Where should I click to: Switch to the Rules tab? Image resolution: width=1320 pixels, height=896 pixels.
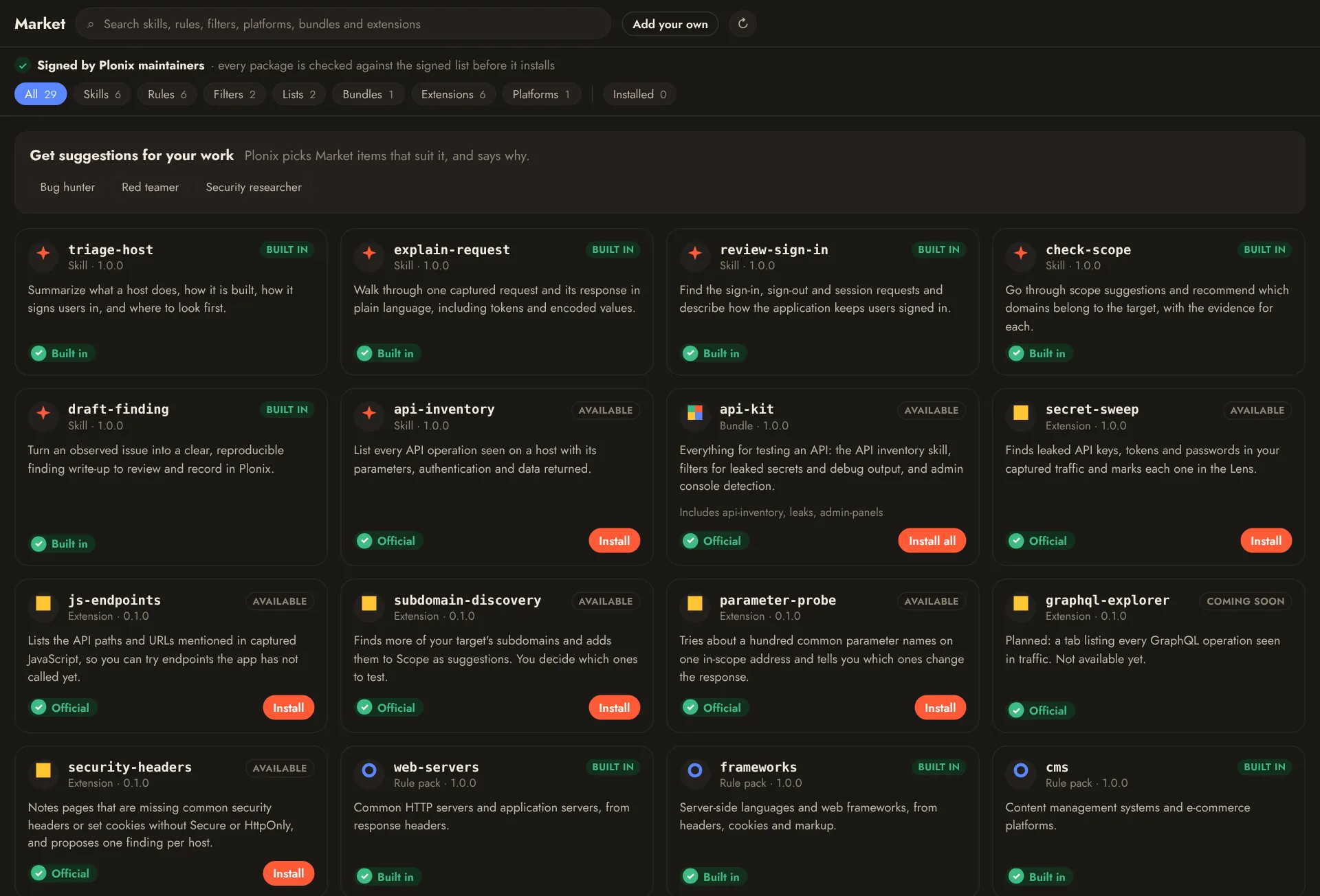pyautogui.click(x=167, y=94)
